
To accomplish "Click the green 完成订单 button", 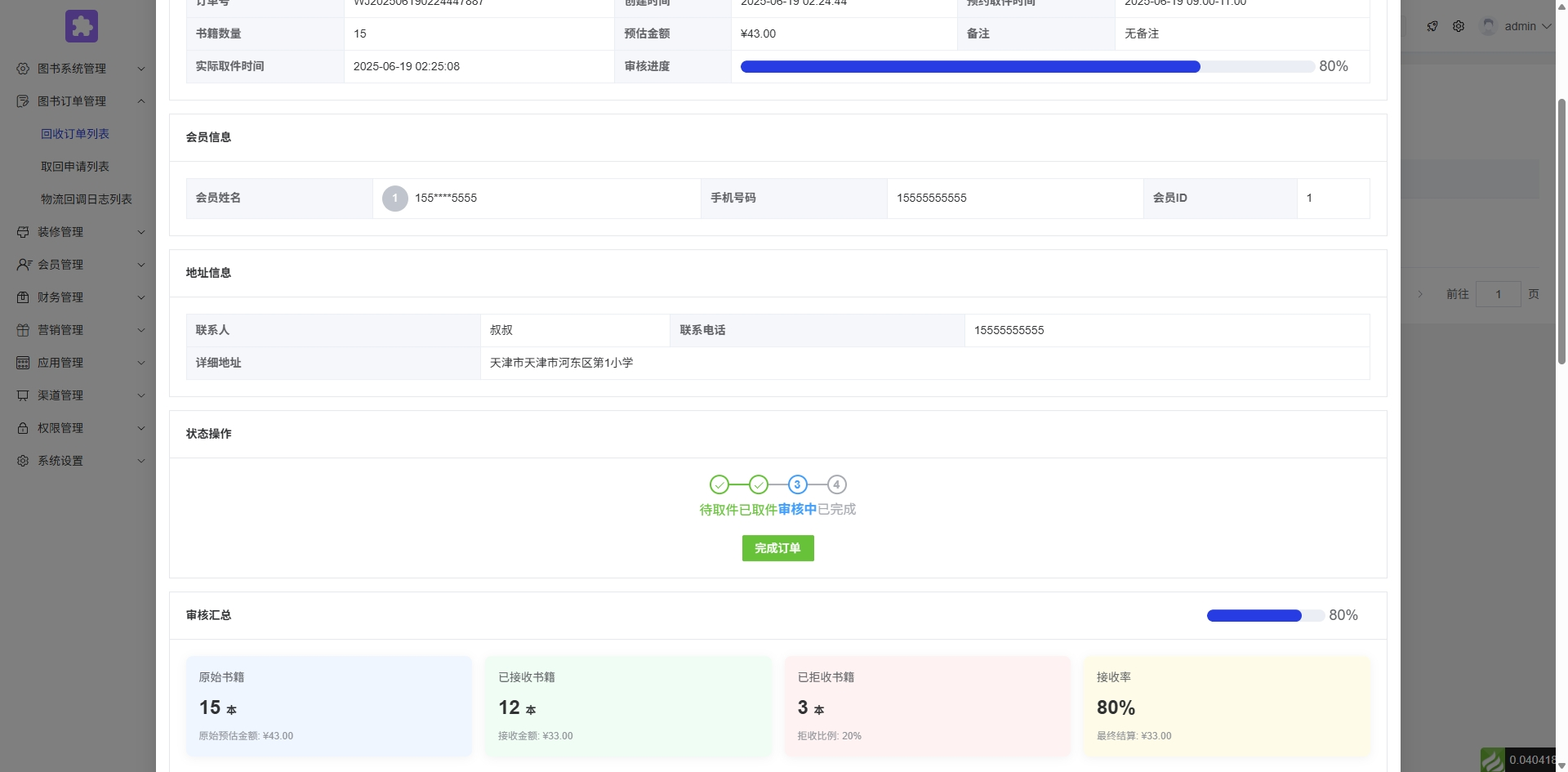I will click(x=777, y=548).
